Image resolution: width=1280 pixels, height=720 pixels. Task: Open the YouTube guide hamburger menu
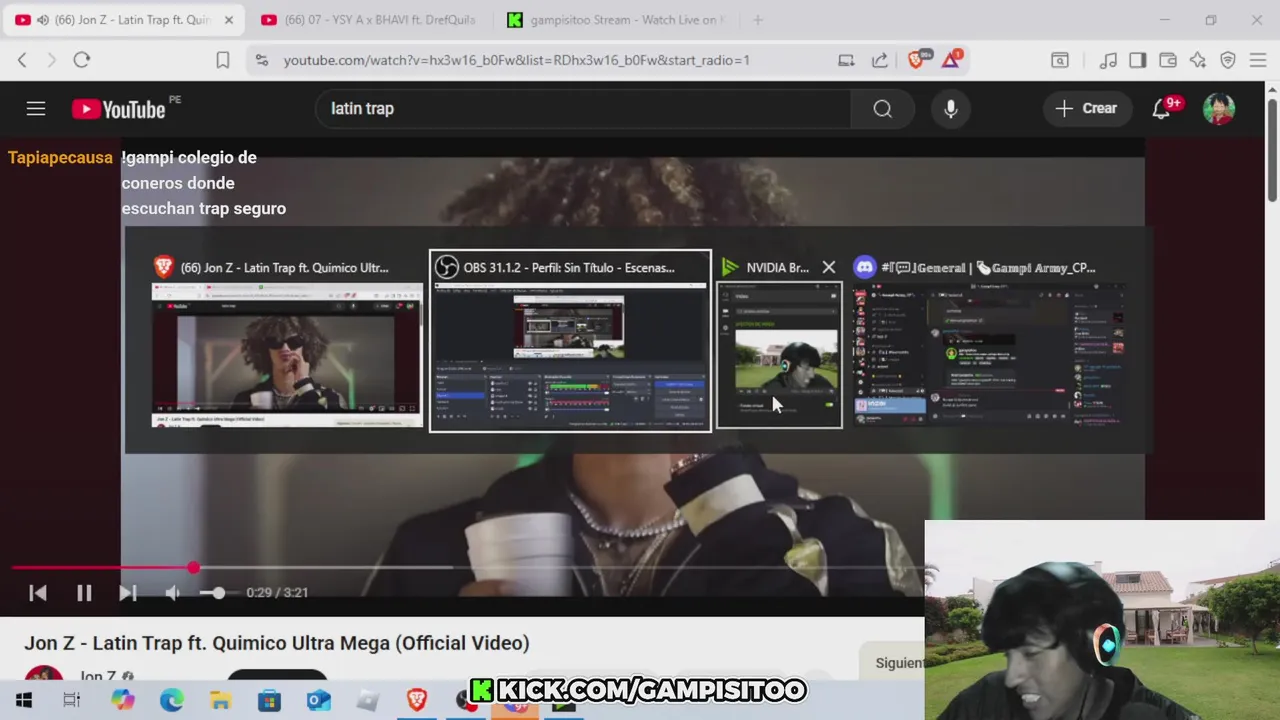[x=36, y=108]
